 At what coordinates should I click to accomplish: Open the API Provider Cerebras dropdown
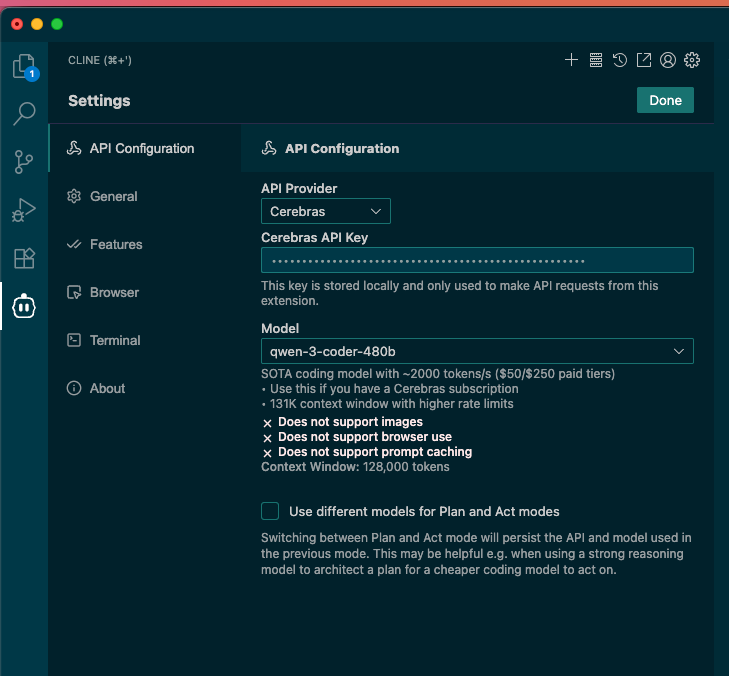[326, 211]
